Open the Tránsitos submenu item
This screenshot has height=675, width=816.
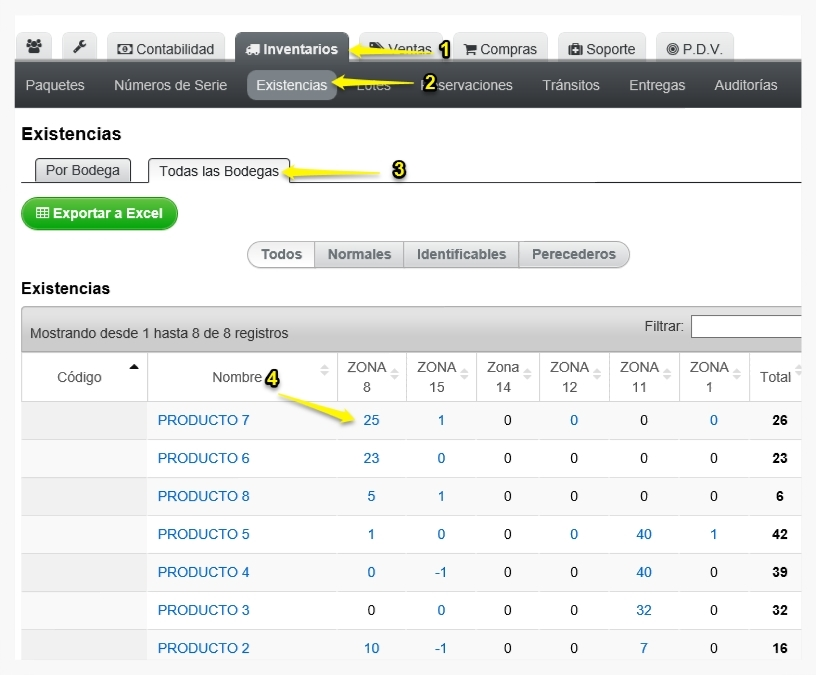(570, 85)
